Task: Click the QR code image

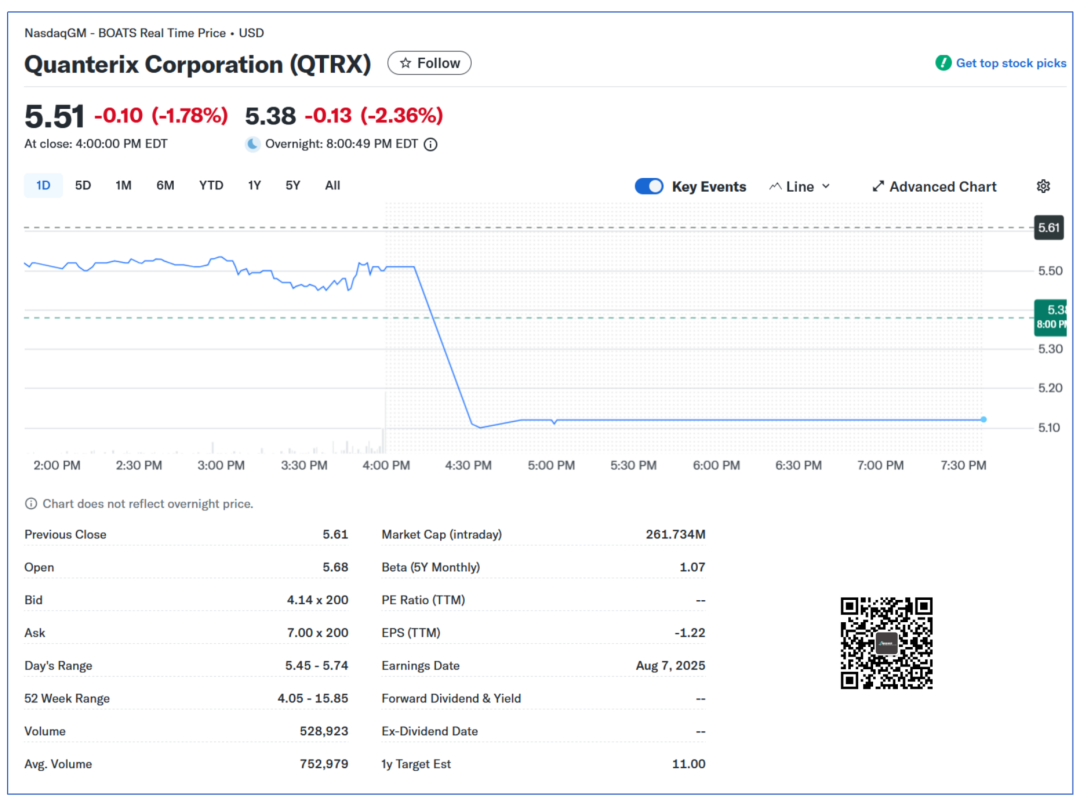Action: point(886,643)
